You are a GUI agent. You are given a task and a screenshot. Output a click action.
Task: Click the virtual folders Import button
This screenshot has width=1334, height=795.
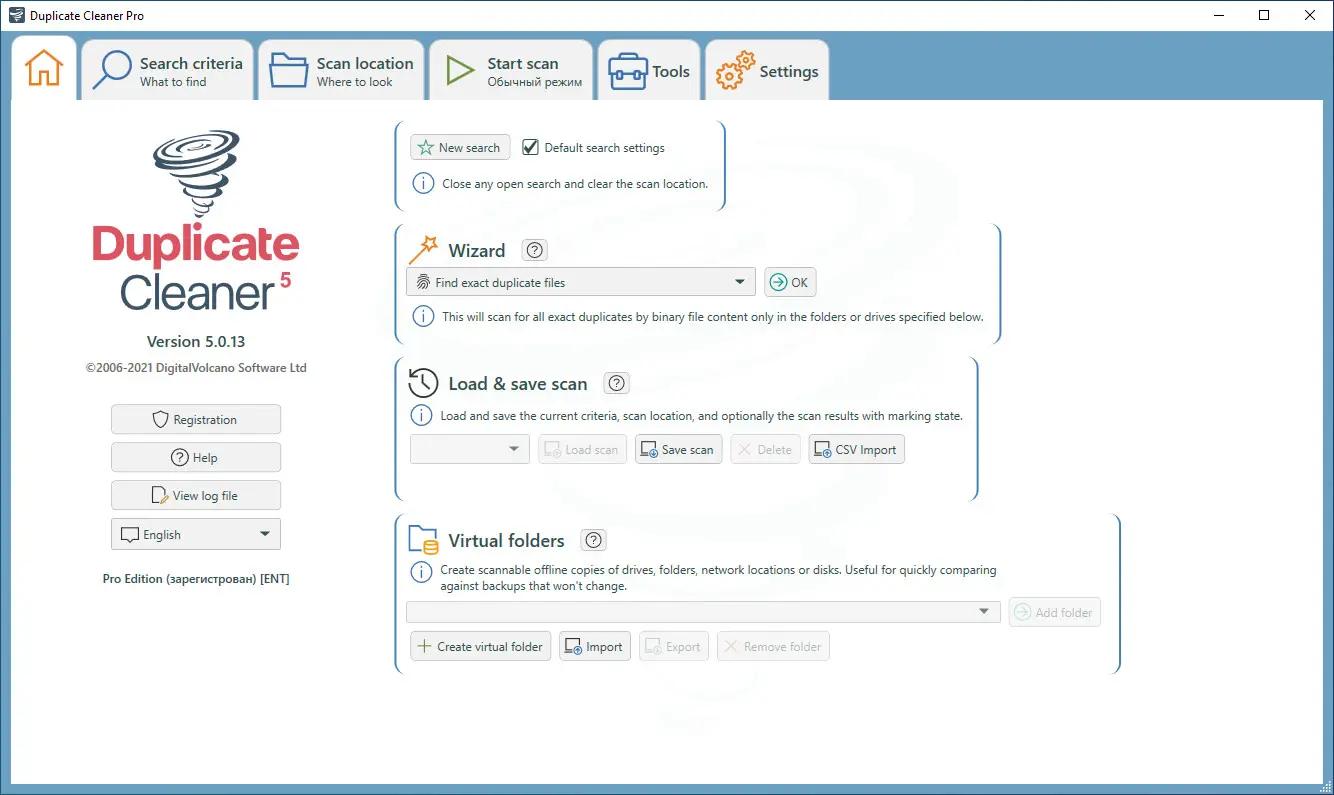pyautogui.click(x=594, y=646)
